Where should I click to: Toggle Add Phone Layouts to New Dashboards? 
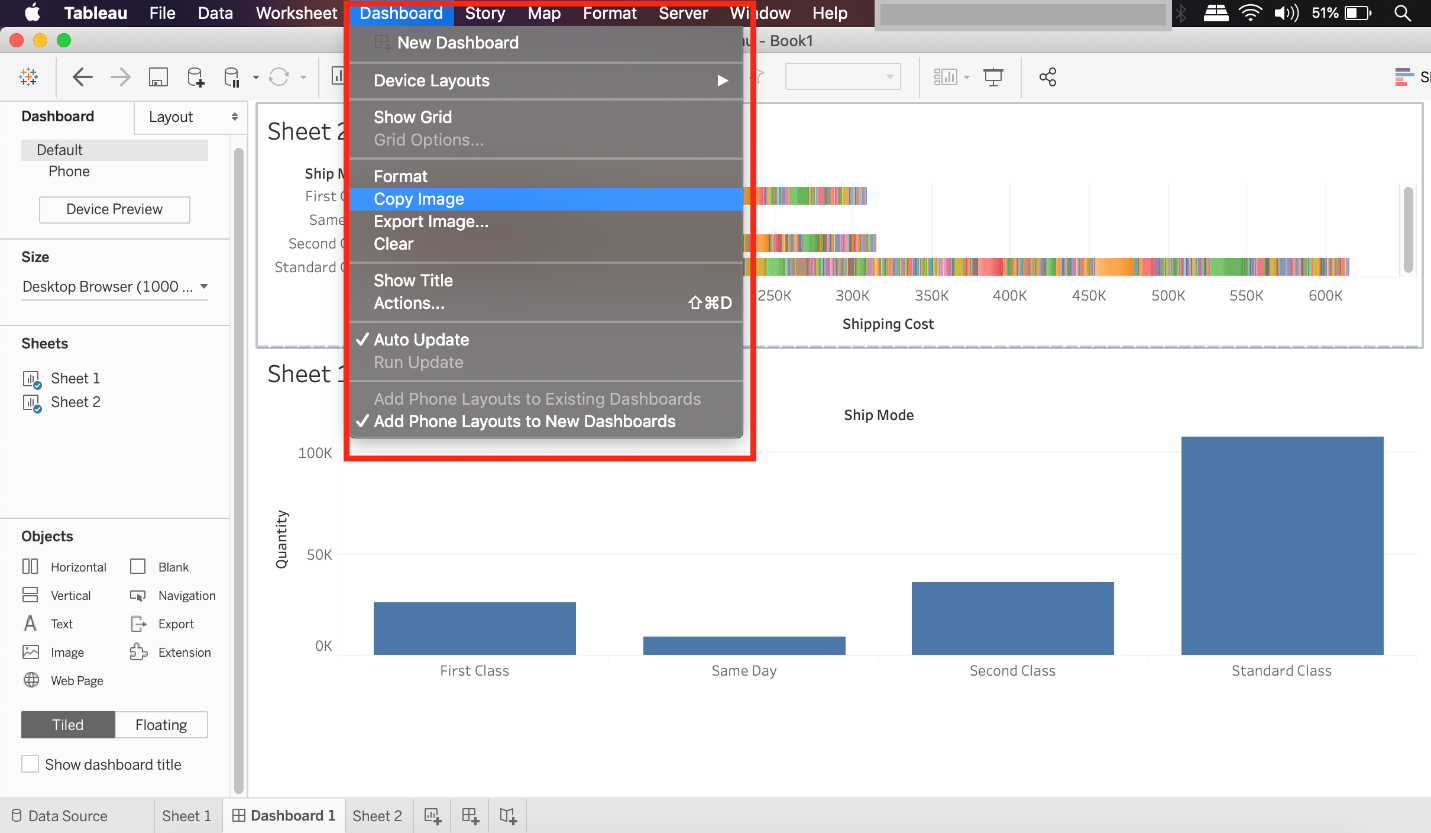pyautogui.click(x=524, y=422)
